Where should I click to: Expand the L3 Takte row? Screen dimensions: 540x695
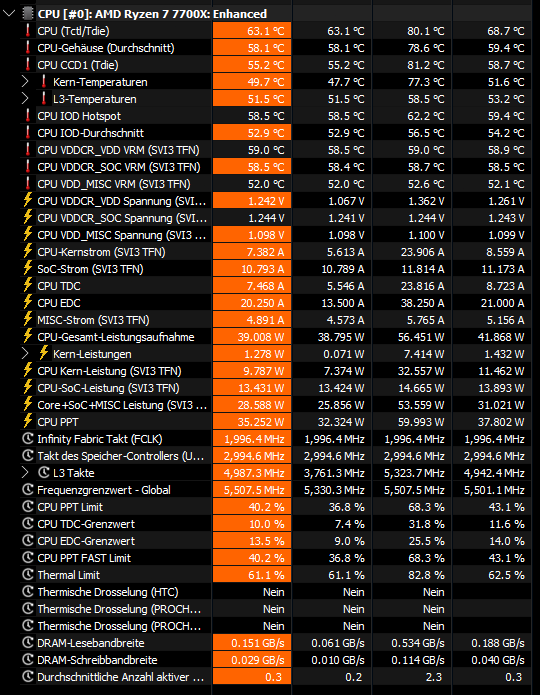tap(25, 473)
